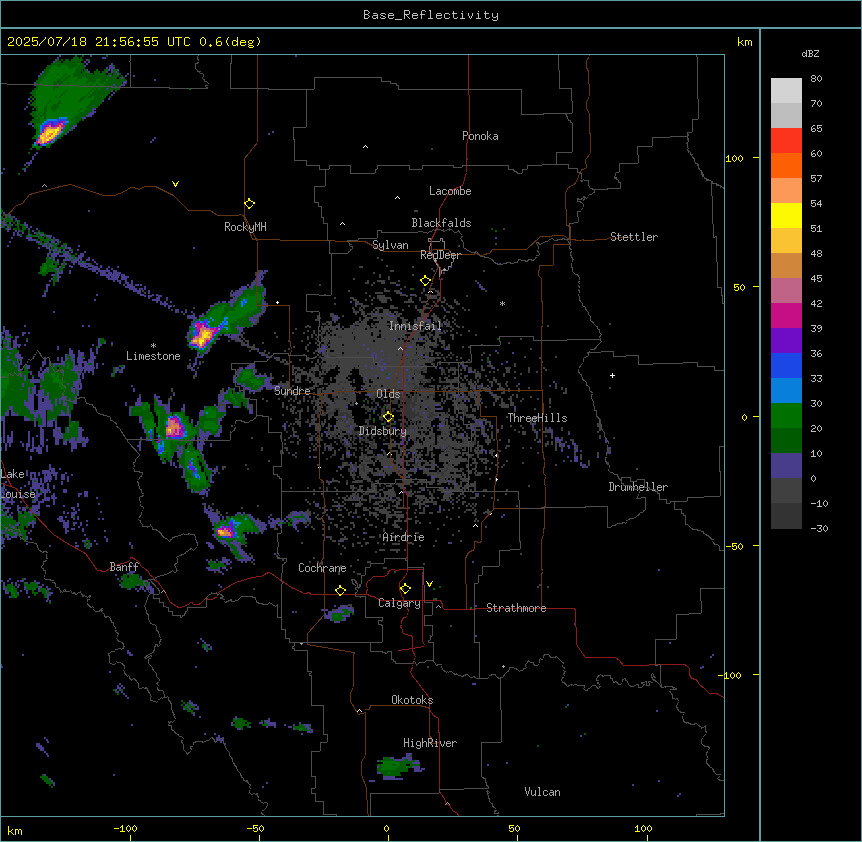862x842 pixels.
Task: Click the Vulcan city label
Action: tap(543, 792)
